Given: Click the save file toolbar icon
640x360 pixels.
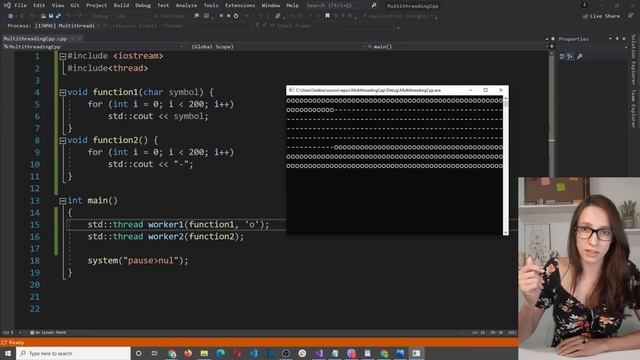Looking at the screenshot, I should pos(51,16).
